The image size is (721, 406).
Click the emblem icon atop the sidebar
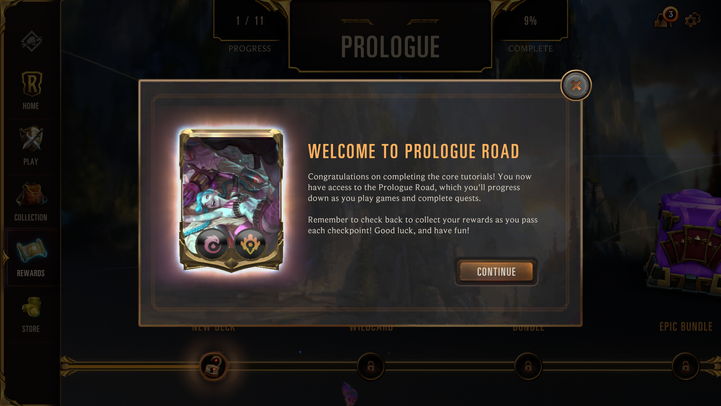(31, 41)
